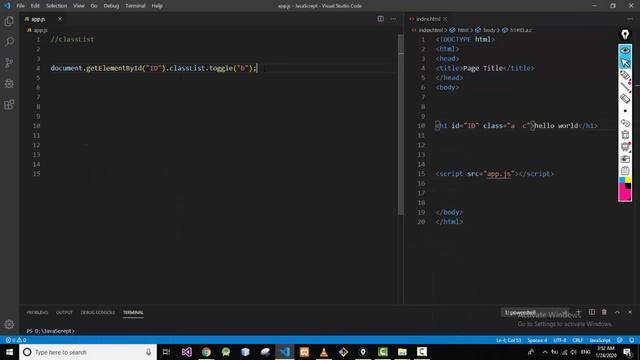Select the arrow cursor tool in annotation toolbar
This screenshot has height=360, width=640.
coord(625,62)
